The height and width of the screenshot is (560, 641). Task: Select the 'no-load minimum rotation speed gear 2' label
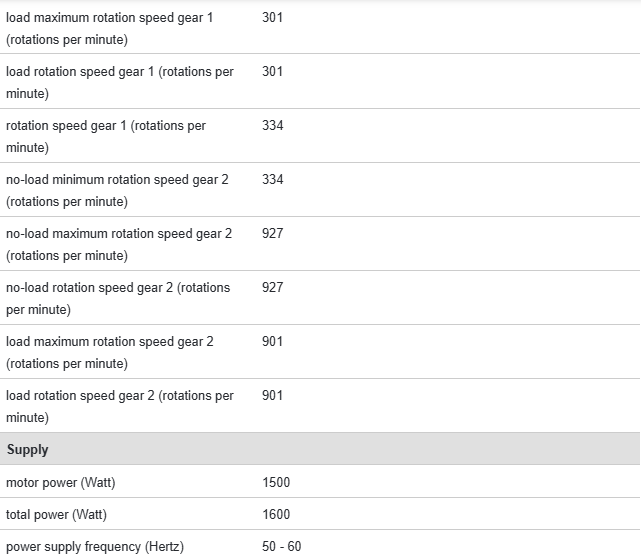(118, 191)
